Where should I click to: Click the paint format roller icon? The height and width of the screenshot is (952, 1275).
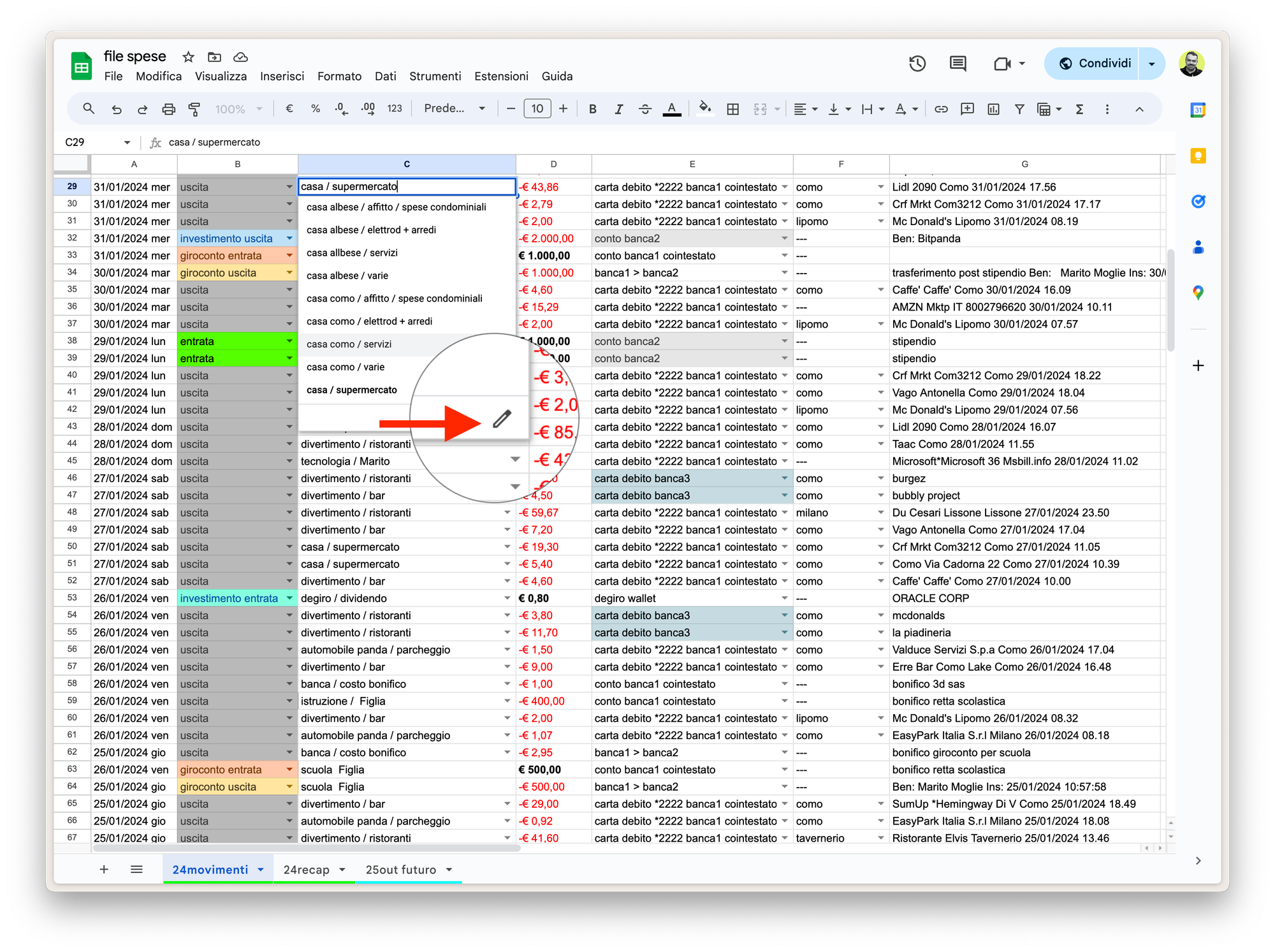tap(194, 109)
